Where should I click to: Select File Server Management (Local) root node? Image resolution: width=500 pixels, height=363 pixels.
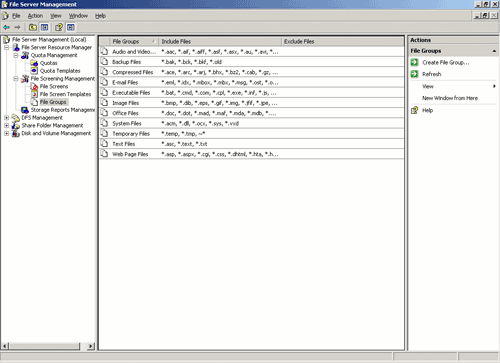click(49, 40)
